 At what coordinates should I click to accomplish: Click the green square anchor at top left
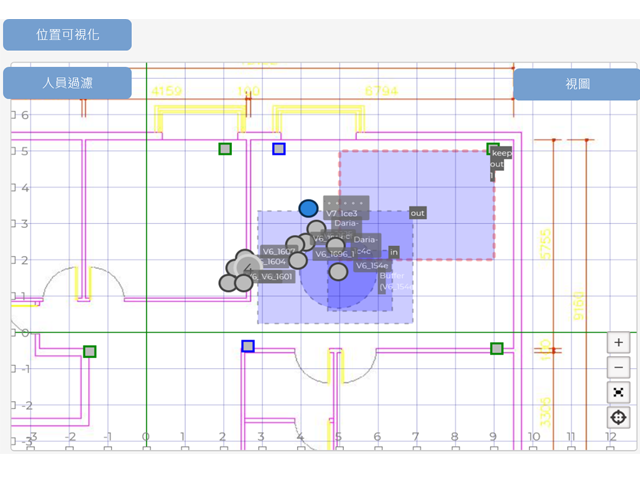click(225, 149)
